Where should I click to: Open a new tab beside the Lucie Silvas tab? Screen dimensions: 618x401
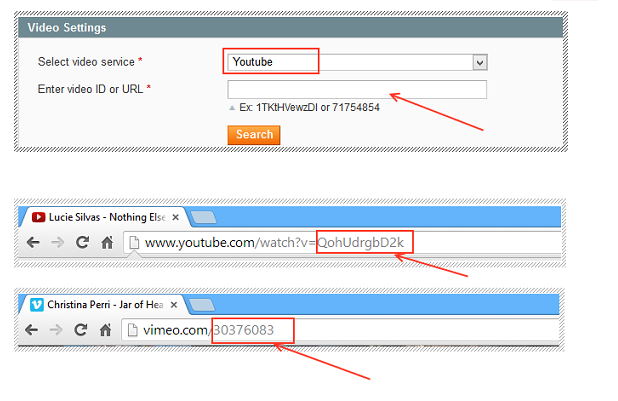(x=203, y=217)
